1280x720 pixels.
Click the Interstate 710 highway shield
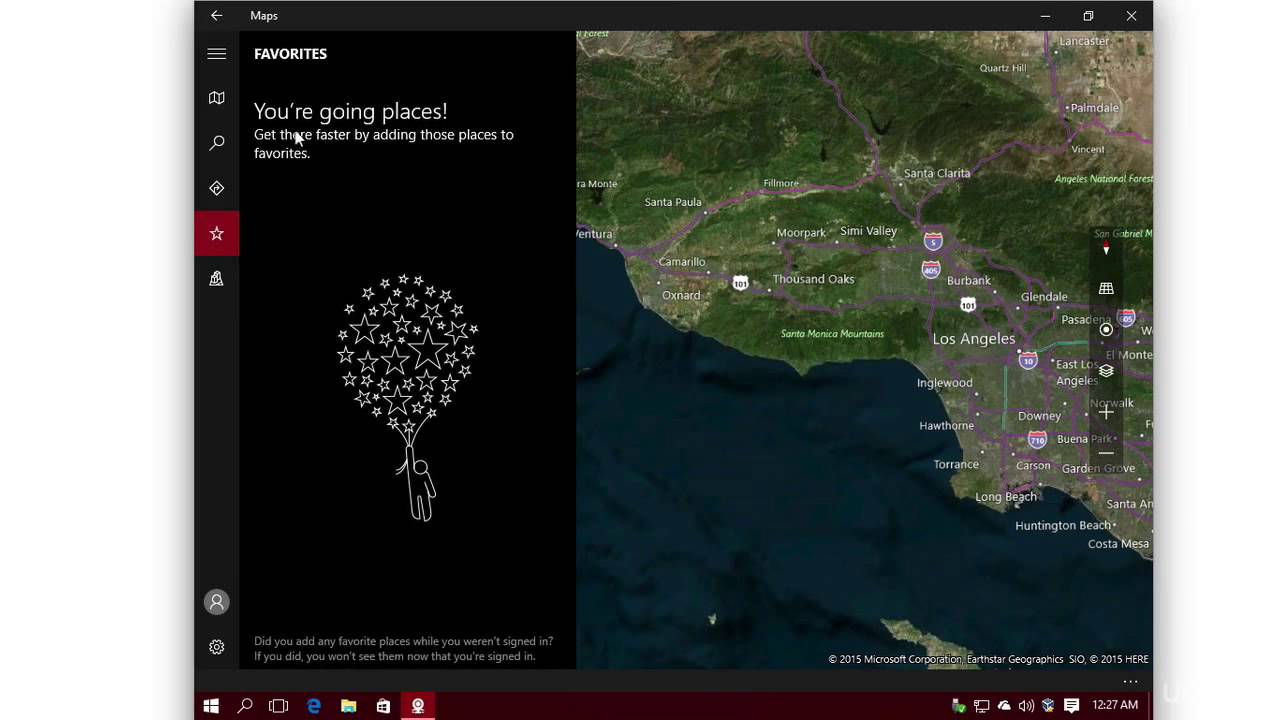coord(1037,439)
